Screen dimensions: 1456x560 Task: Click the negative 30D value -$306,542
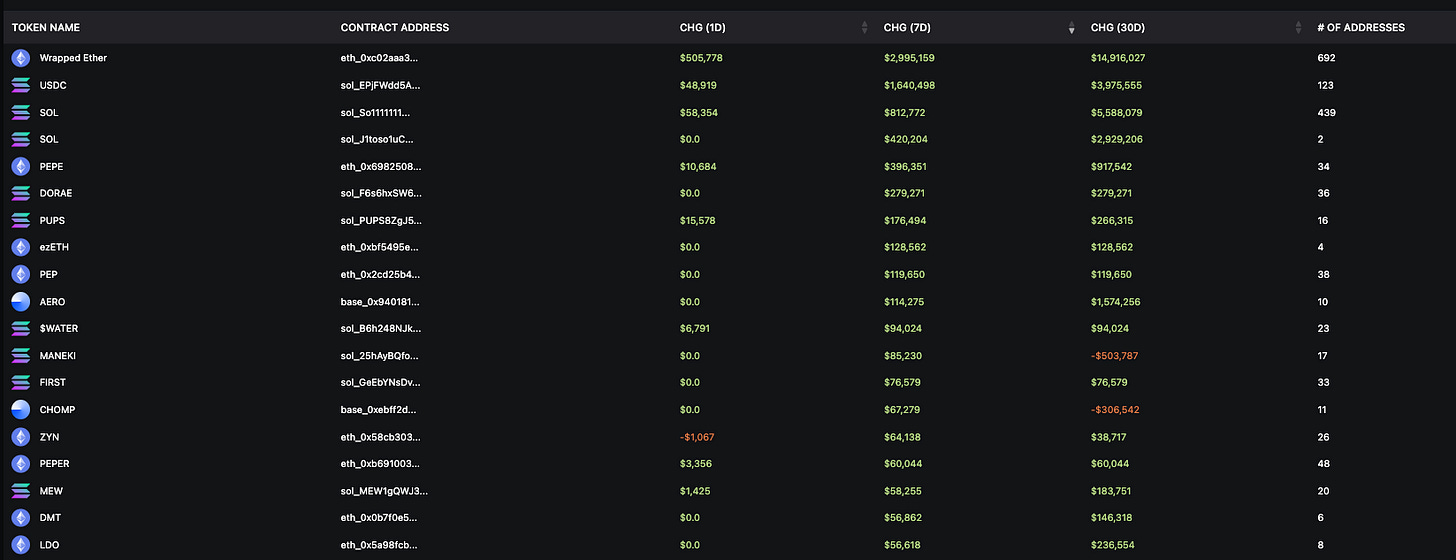(1115, 409)
